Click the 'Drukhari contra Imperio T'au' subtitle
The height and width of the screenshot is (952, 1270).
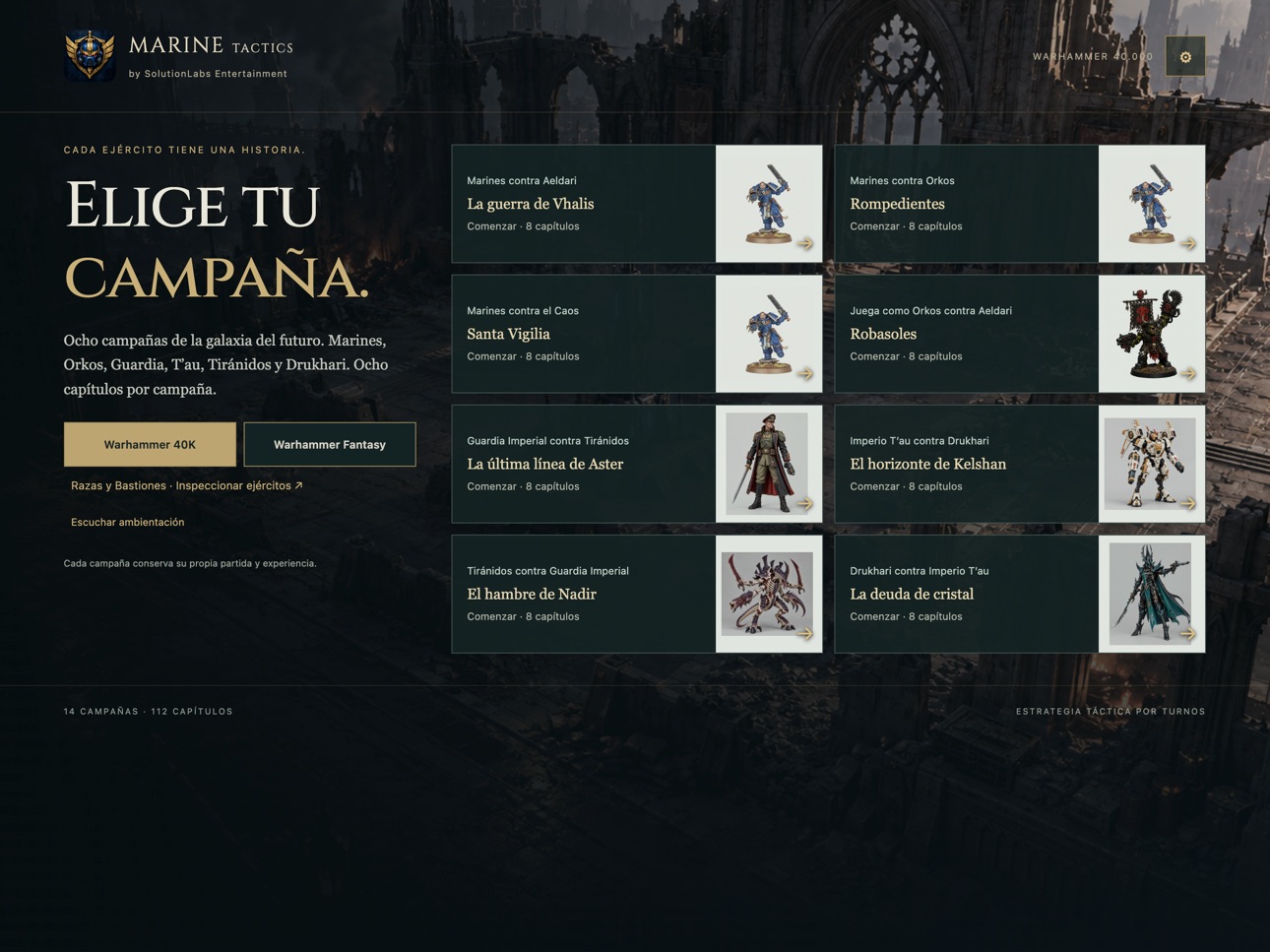pyautogui.click(x=920, y=570)
